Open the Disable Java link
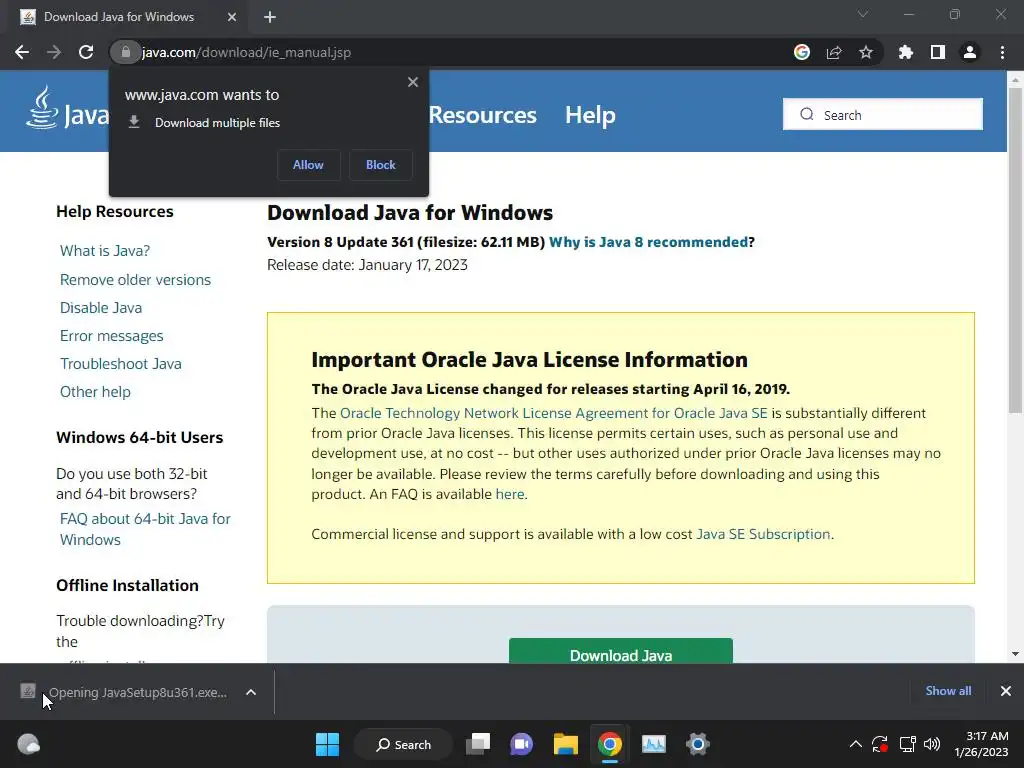 pyautogui.click(x=101, y=308)
